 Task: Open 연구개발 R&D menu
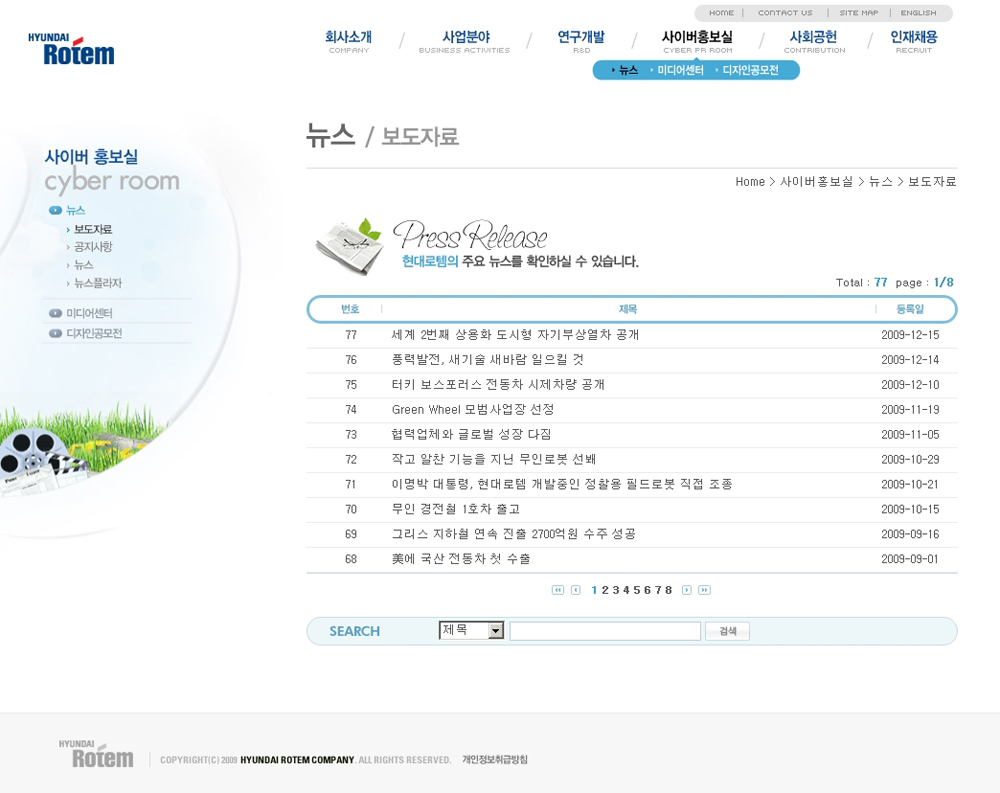point(581,40)
